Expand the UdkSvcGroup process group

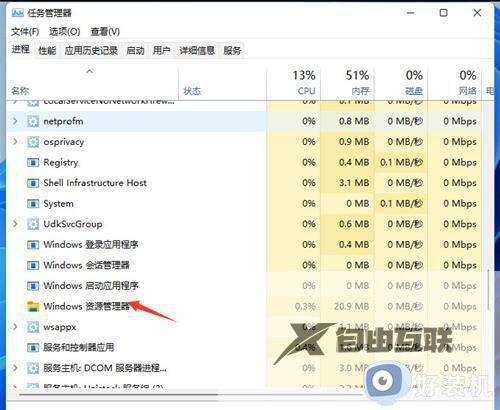click(15, 224)
